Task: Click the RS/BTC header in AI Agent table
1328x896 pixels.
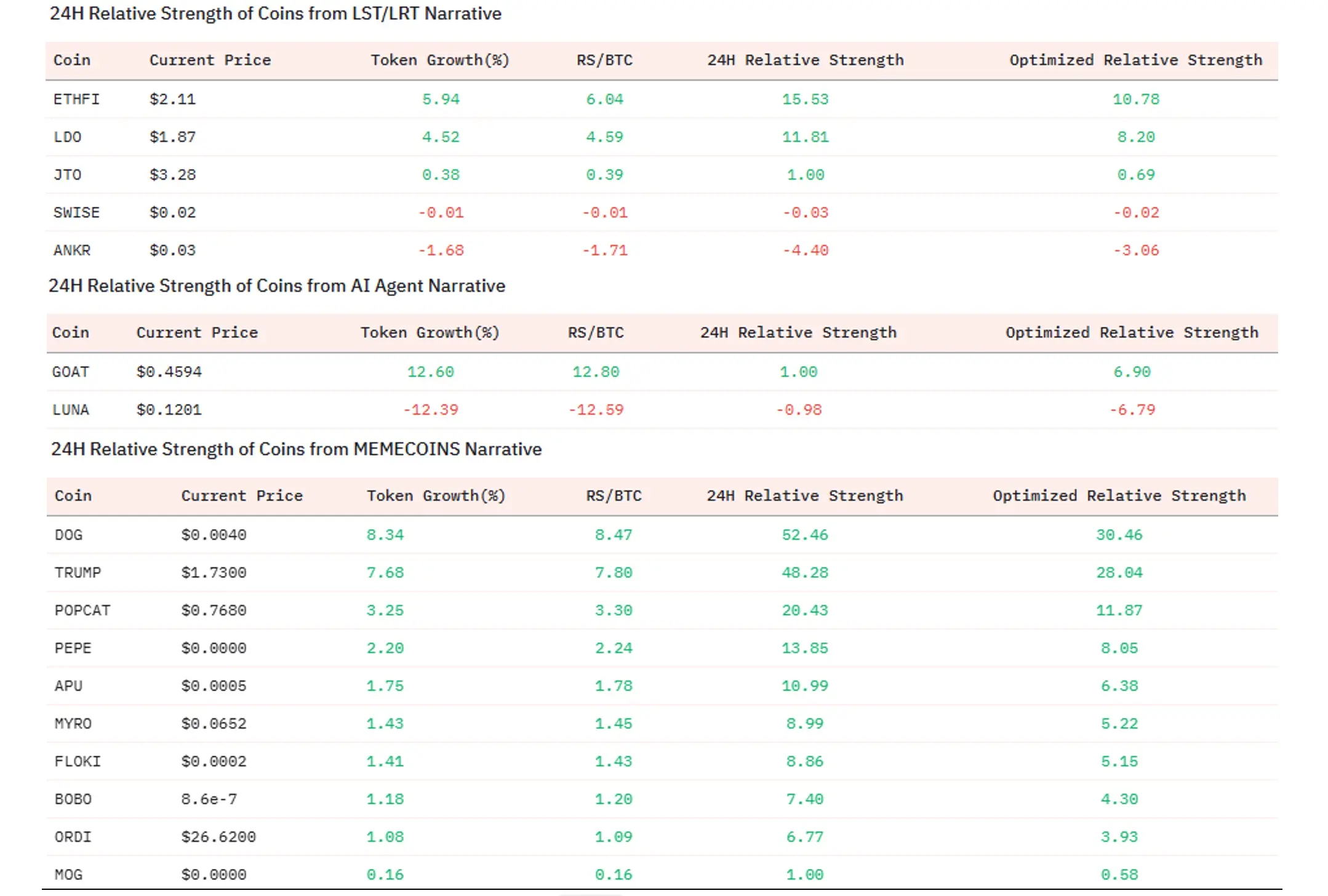Action: [x=595, y=333]
